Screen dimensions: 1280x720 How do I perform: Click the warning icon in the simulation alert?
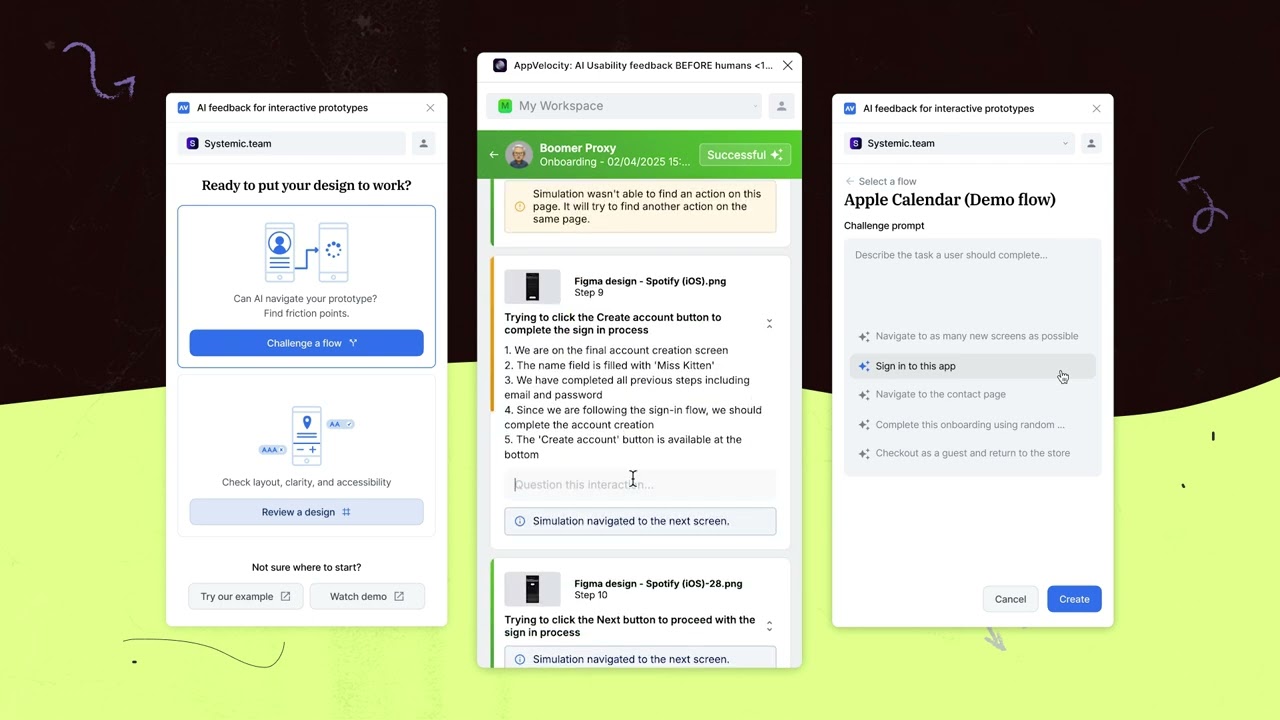tap(520, 207)
